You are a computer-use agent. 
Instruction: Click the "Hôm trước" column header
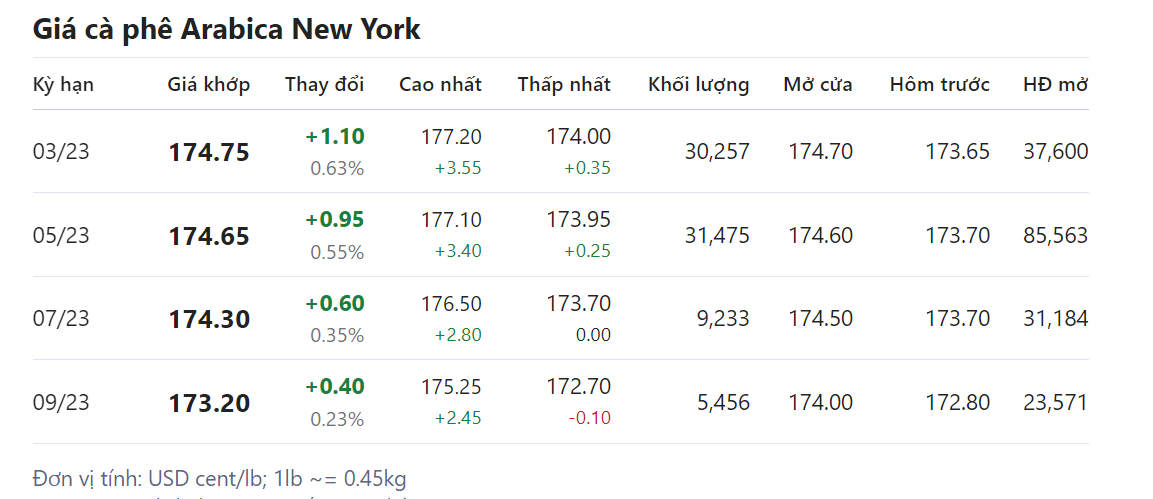939,84
